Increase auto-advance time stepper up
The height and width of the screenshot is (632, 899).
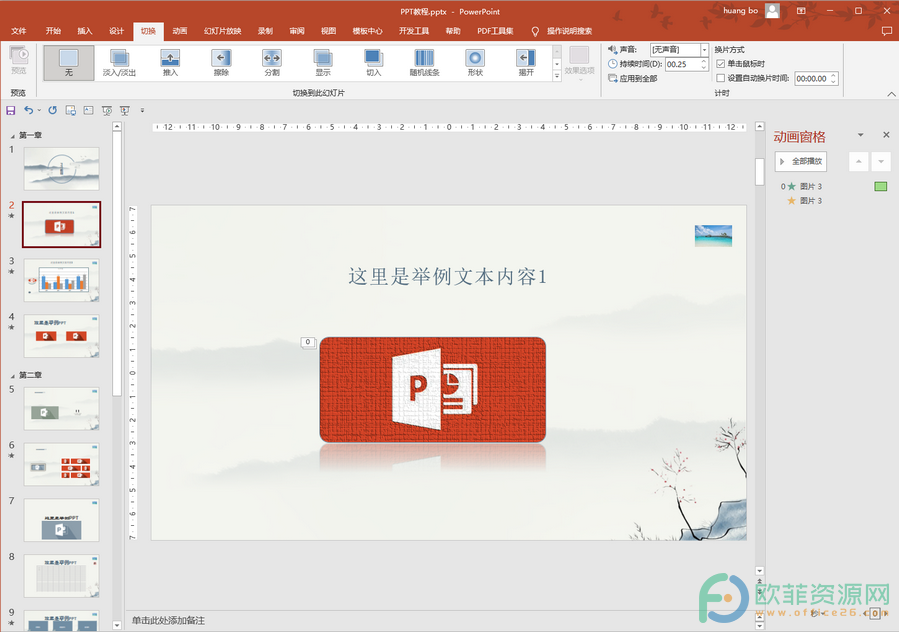tap(834, 75)
